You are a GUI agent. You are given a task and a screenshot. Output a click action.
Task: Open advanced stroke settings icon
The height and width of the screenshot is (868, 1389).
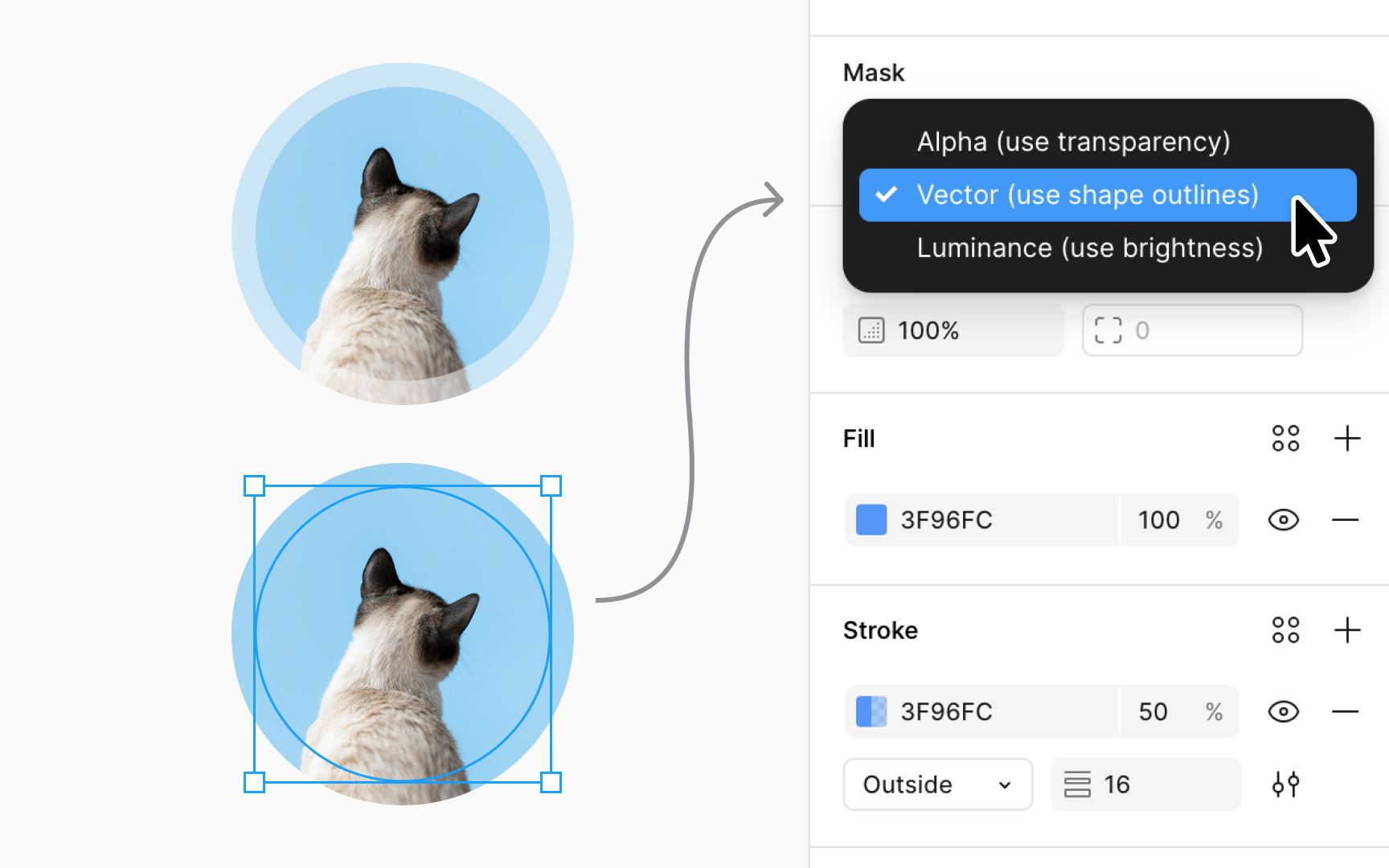tap(1285, 784)
